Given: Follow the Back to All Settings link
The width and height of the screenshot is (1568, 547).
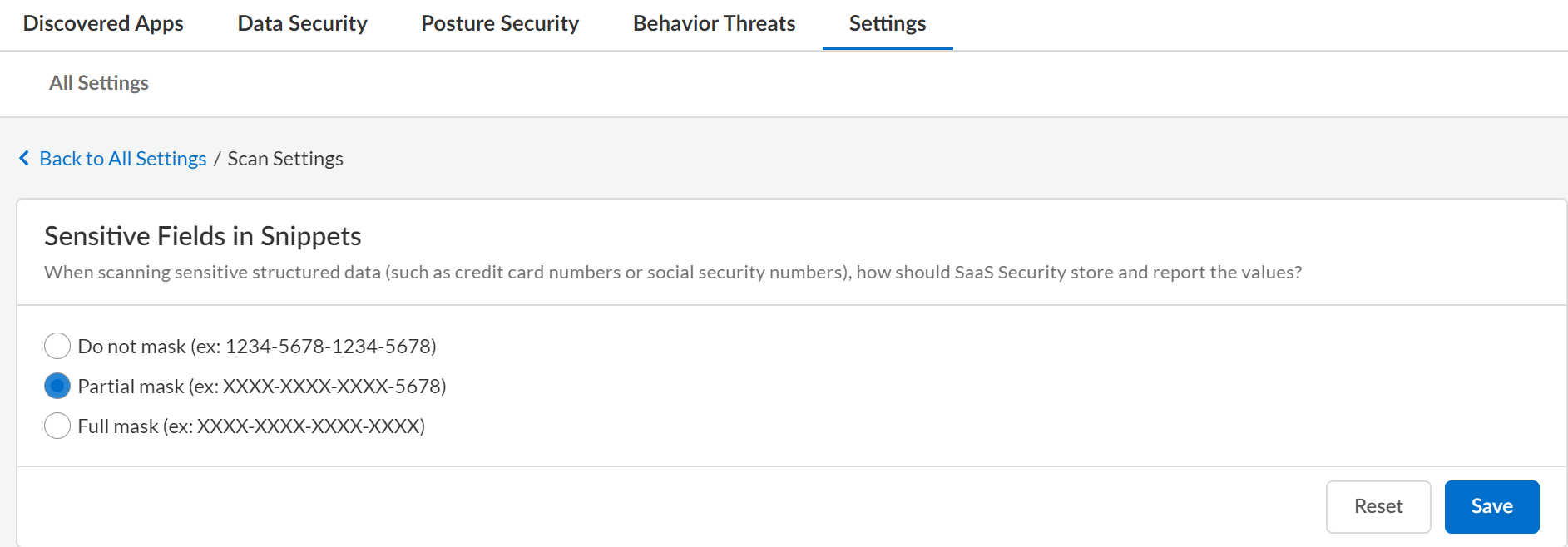Looking at the screenshot, I should [123, 158].
